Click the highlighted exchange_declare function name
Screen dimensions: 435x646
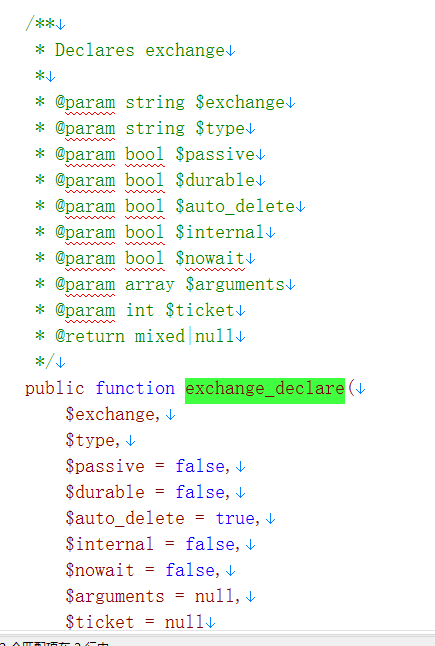tap(265, 389)
